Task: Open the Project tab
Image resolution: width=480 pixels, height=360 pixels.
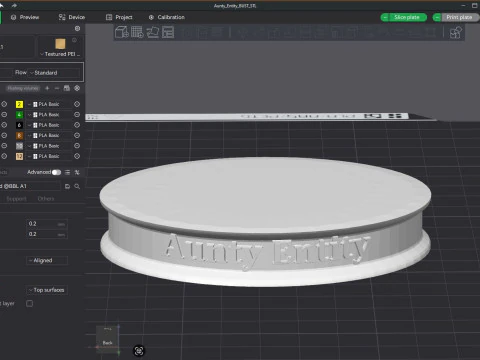Action: [x=119, y=17]
